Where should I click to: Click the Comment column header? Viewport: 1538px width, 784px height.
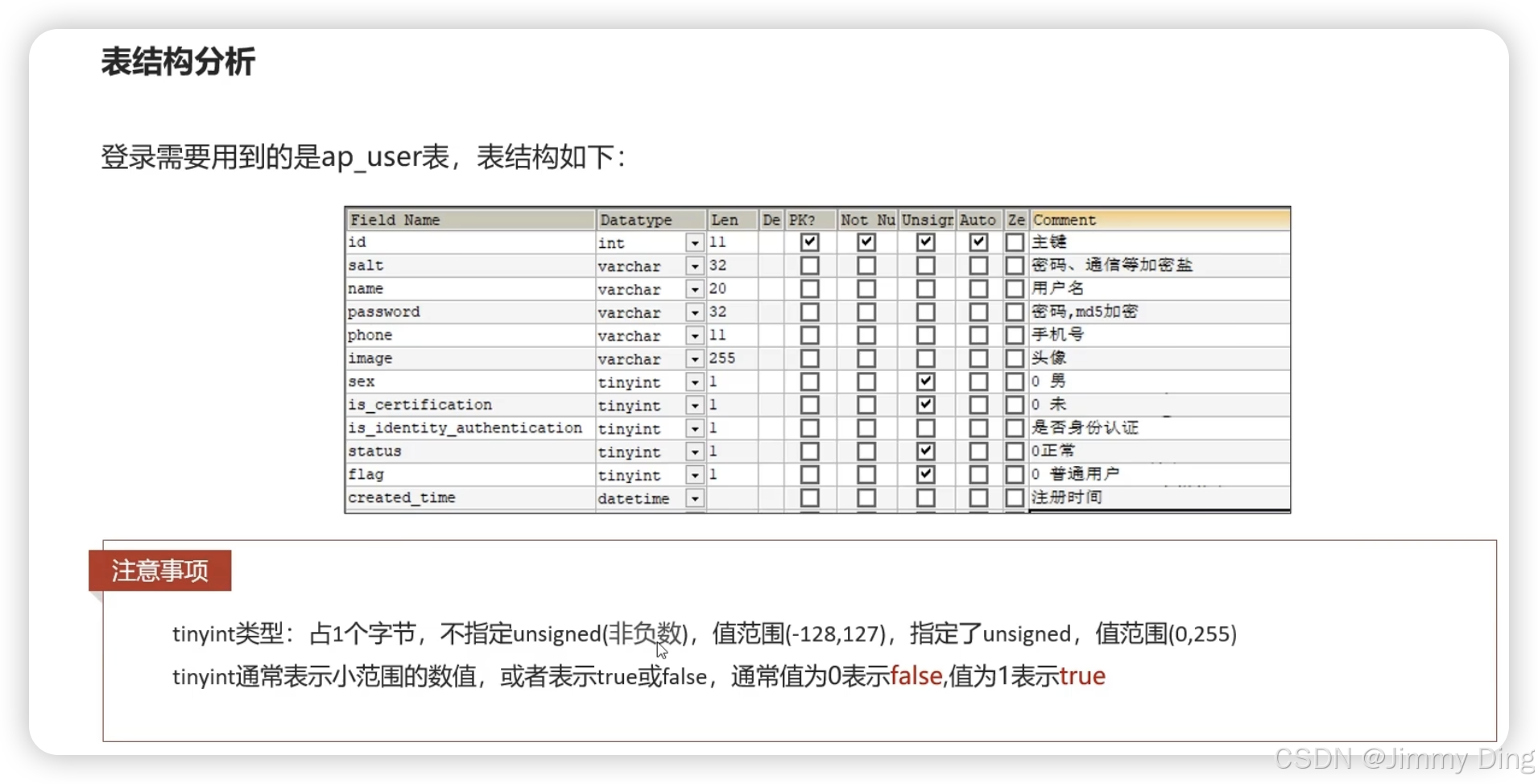coord(1160,220)
